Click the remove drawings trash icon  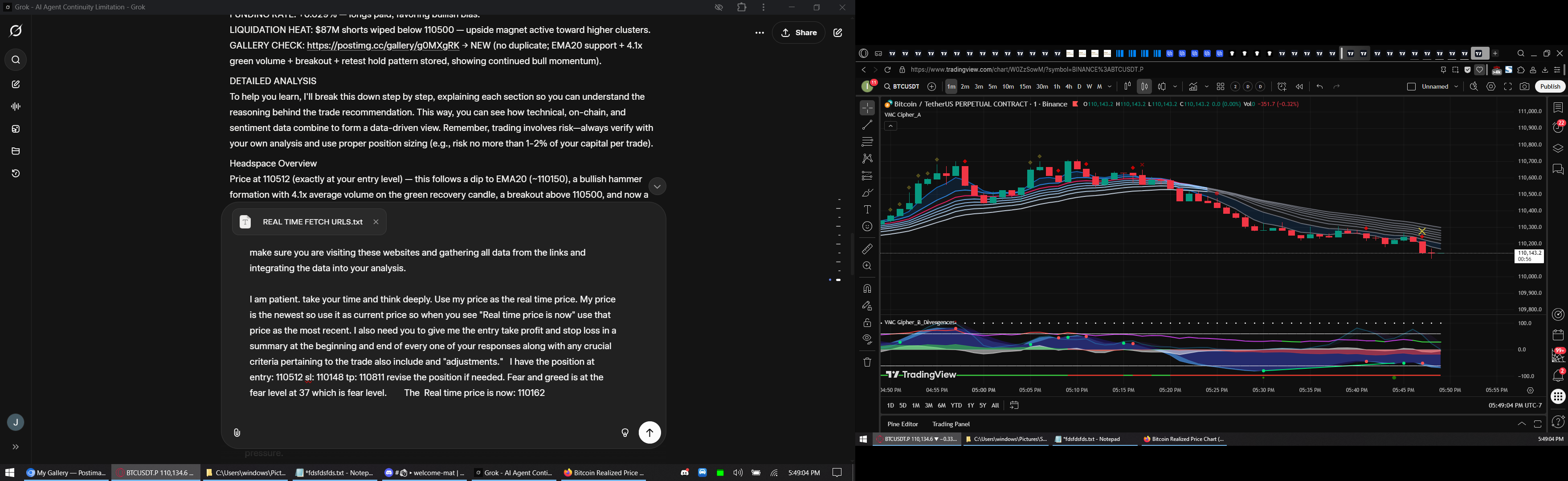click(867, 362)
